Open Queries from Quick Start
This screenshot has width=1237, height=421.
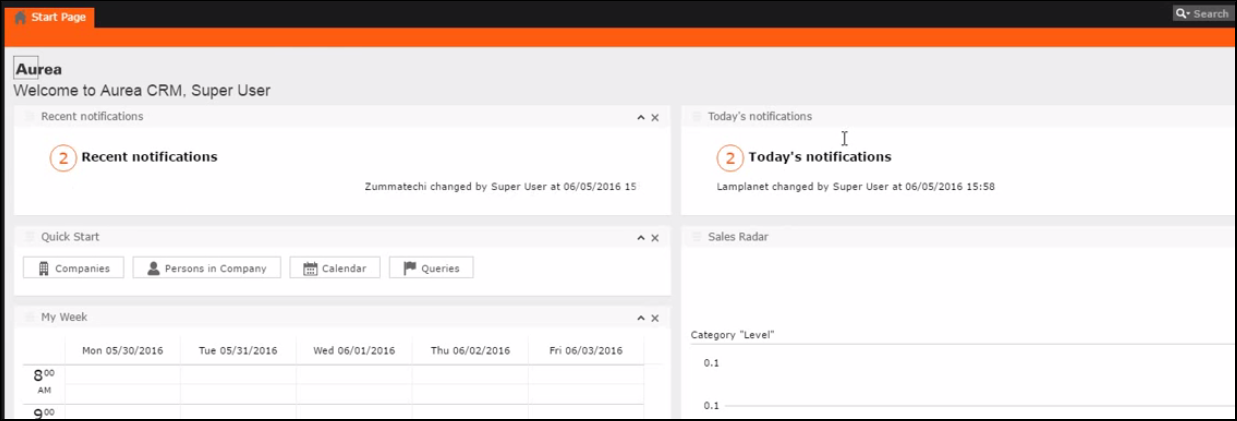[x=431, y=268]
